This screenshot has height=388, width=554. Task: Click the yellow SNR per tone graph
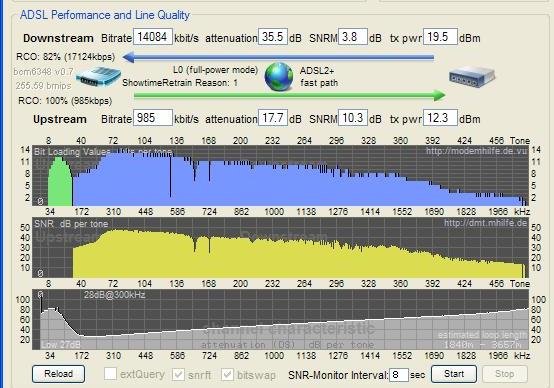(x=281, y=247)
